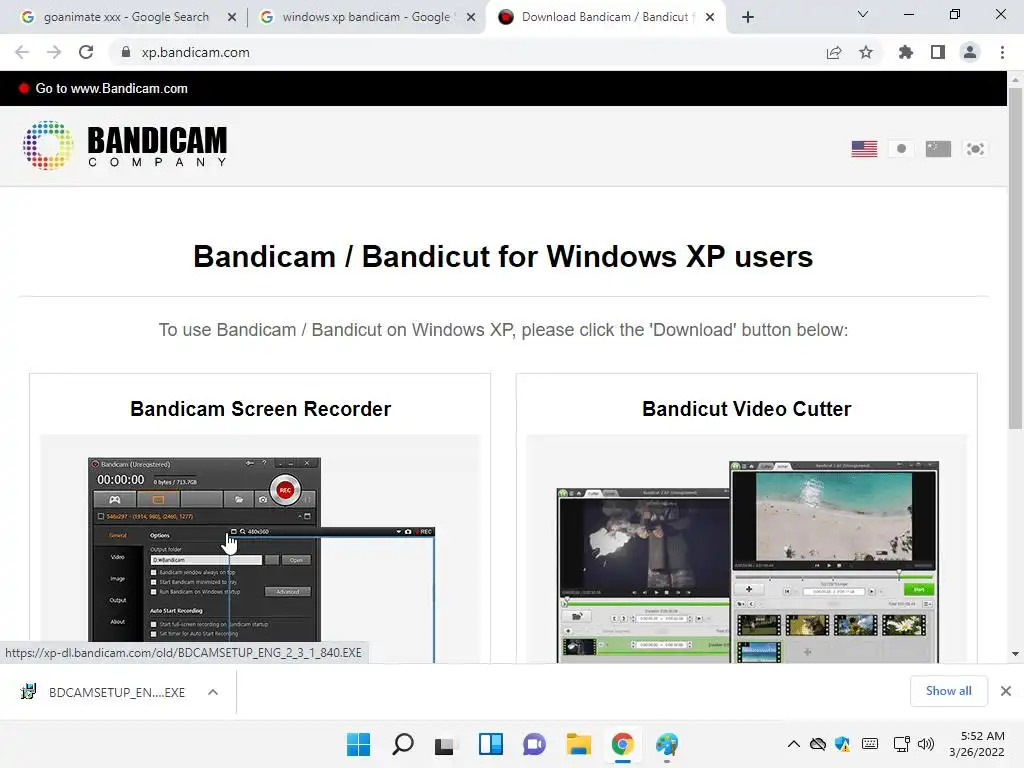Select the Korean flag language

(x=975, y=149)
